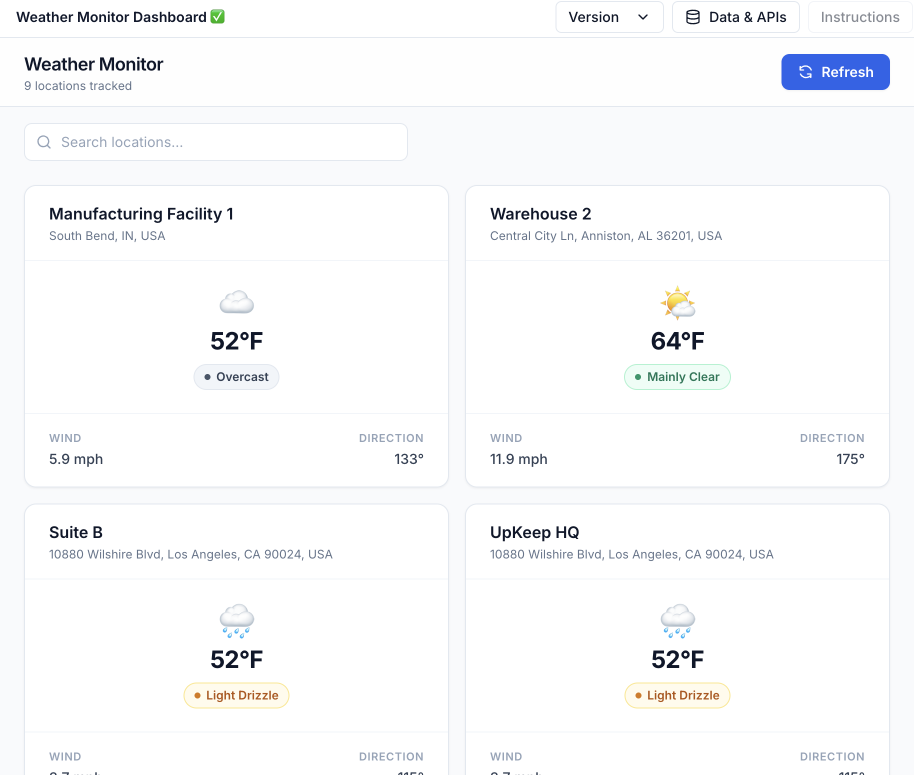Select the Manufacturing Facility 1 card title

(141, 214)
